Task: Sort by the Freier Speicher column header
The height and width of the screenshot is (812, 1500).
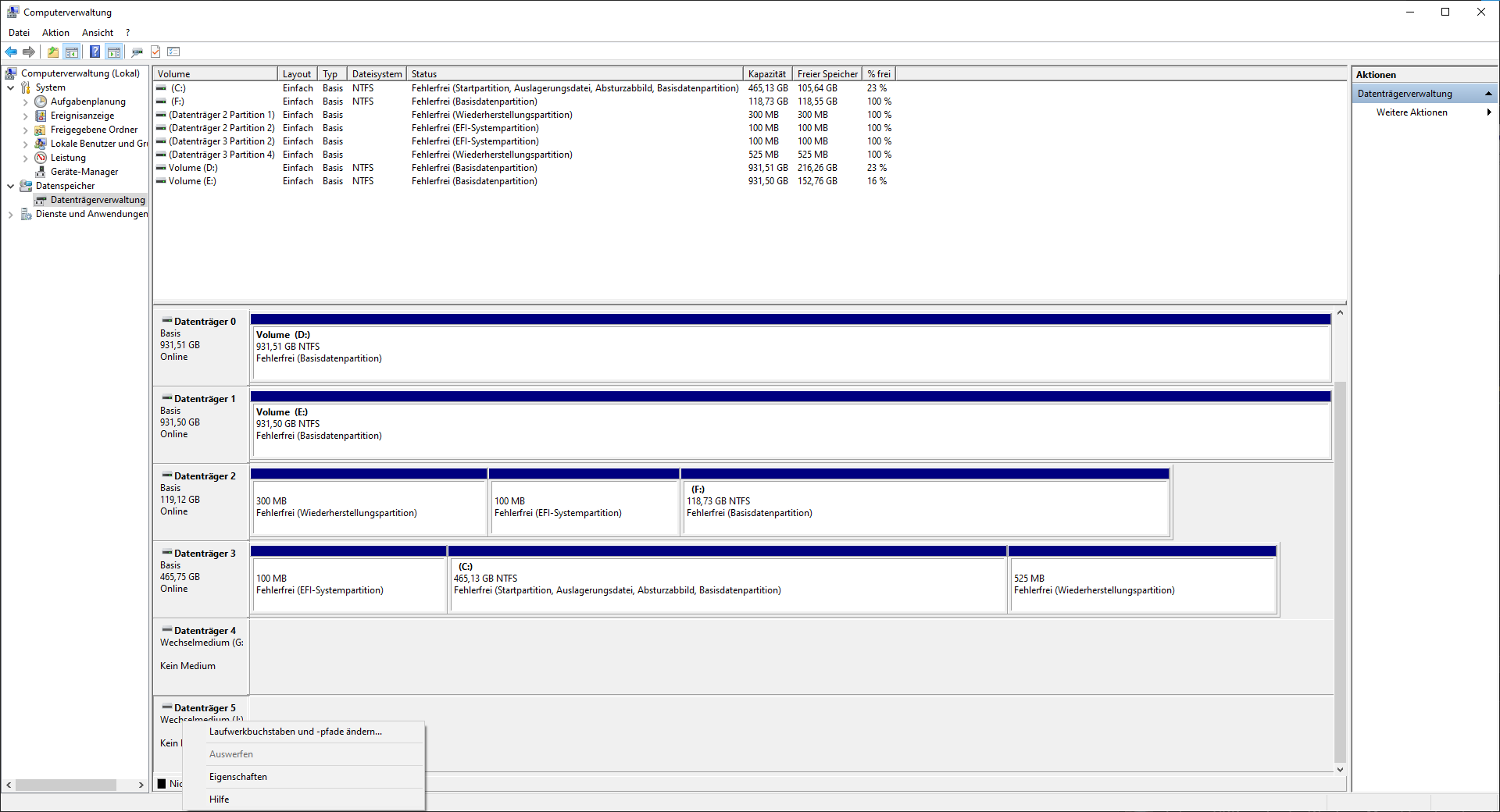Action: tap(827, 74)
